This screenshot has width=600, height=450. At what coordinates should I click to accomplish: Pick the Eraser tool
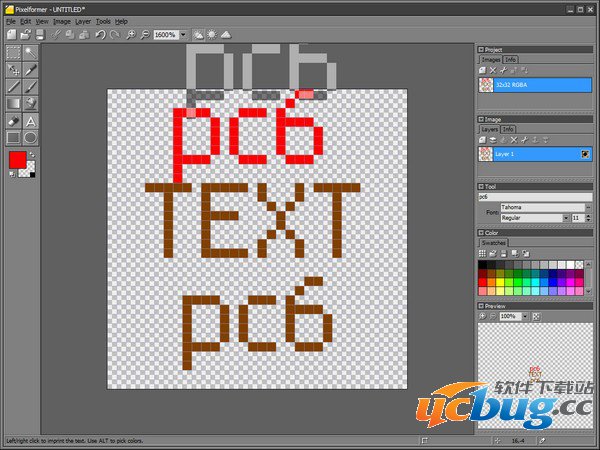click(x=12, y=121)
